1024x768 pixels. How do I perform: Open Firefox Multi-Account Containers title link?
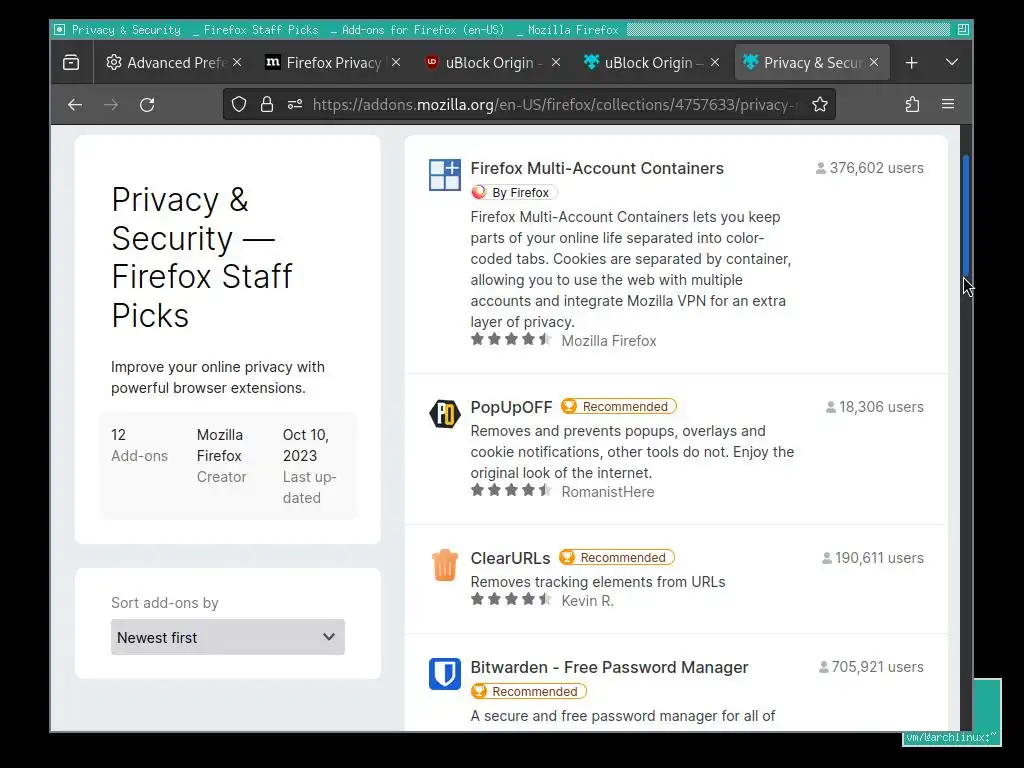[x=597, y=168]
